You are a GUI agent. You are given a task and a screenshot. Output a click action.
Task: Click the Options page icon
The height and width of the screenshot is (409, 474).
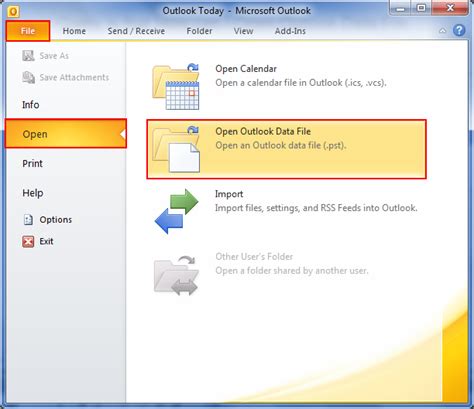[28, 220]
